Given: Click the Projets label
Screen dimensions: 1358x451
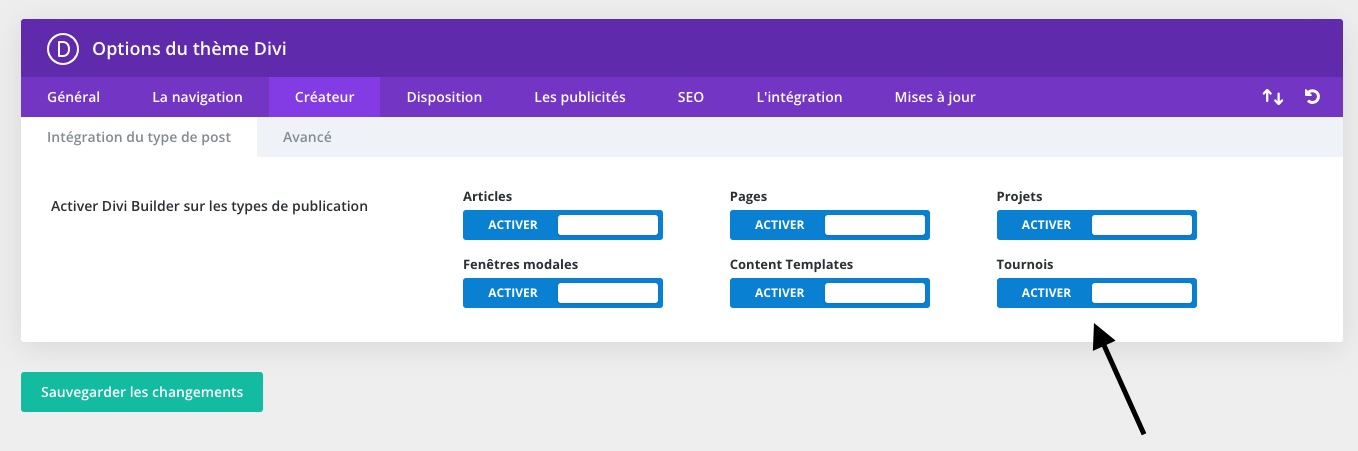Looking at the screenshot, I should [x=1020, y=197].
